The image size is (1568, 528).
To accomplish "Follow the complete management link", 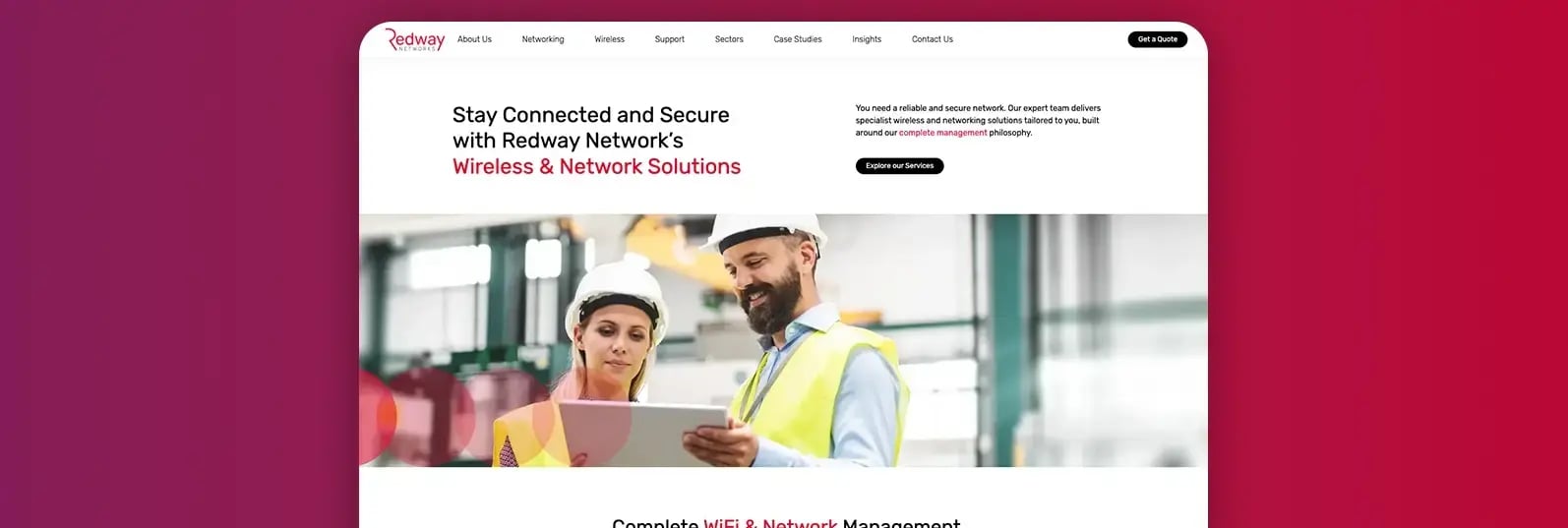I will tap(942, 133).
